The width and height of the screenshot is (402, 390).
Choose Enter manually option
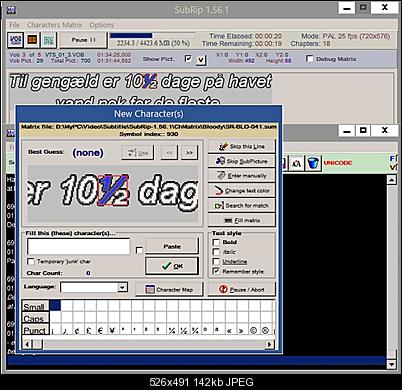coord(242,176)
